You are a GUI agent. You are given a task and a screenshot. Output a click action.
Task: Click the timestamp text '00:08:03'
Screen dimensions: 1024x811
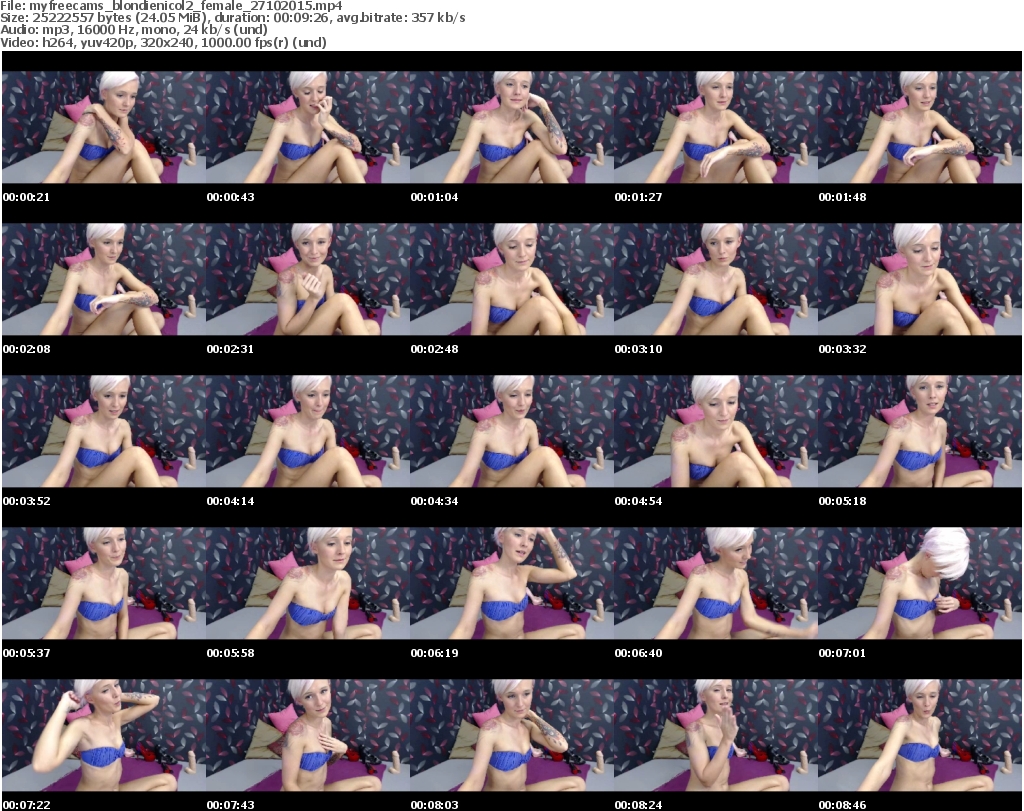(x=434, y=805)
